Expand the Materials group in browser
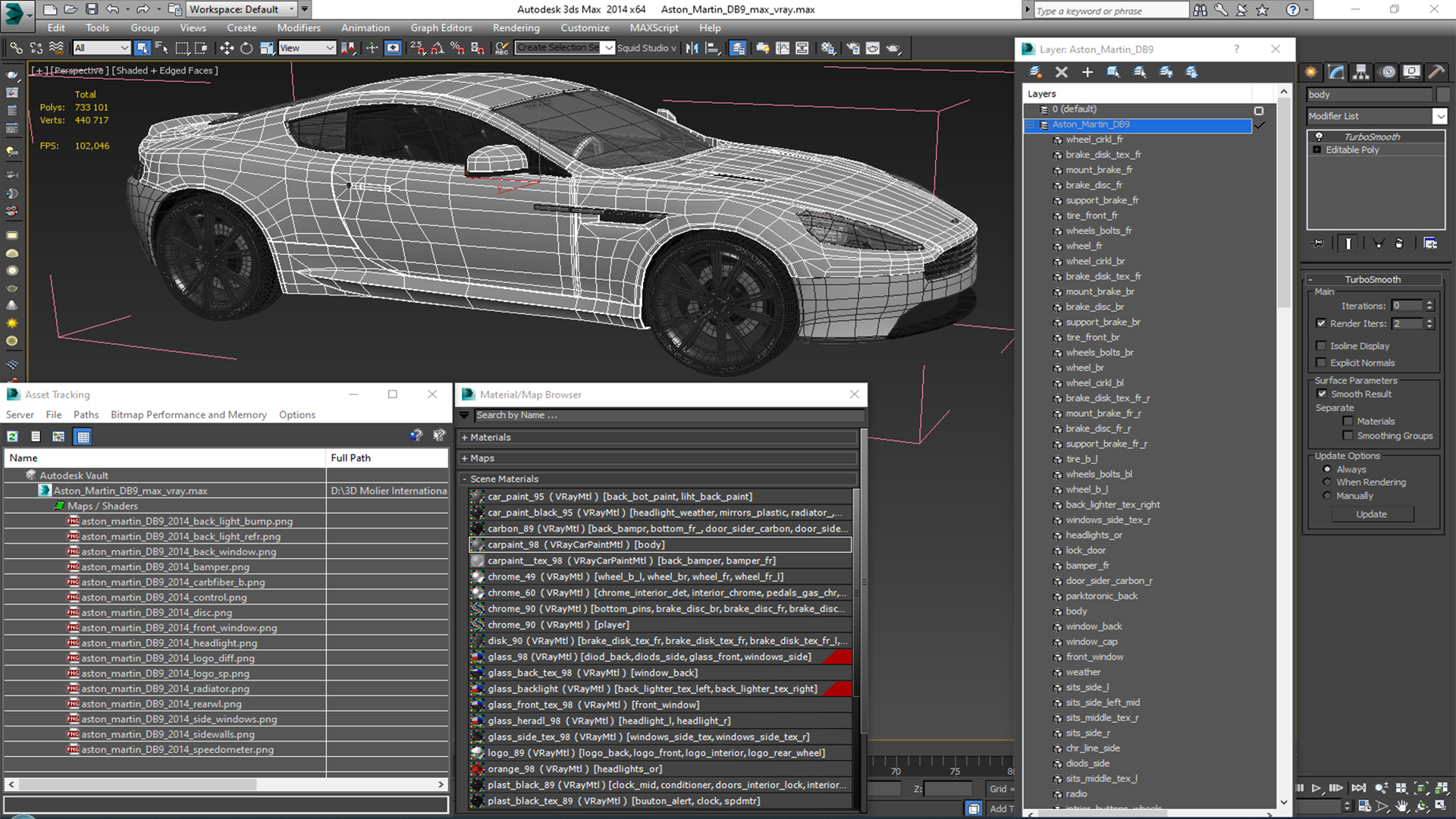The image size is (1456, 819). click(465, 438)
